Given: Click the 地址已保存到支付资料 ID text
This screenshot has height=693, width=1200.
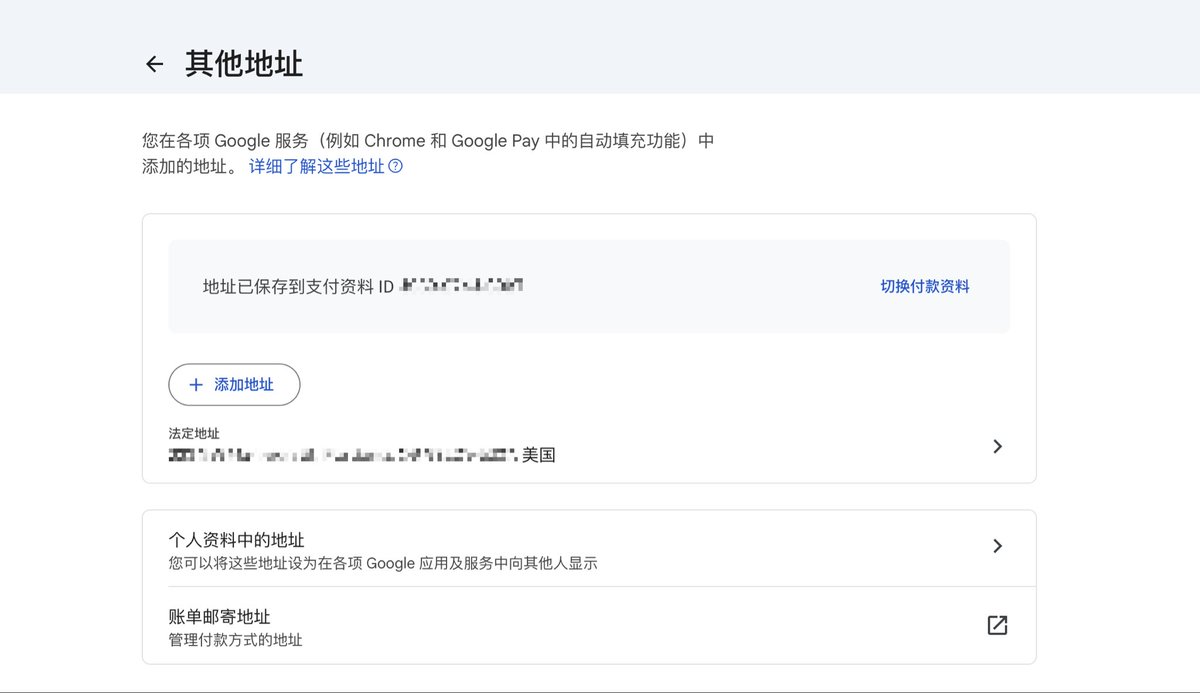Looking at the screenshot, I should [299, 286].
